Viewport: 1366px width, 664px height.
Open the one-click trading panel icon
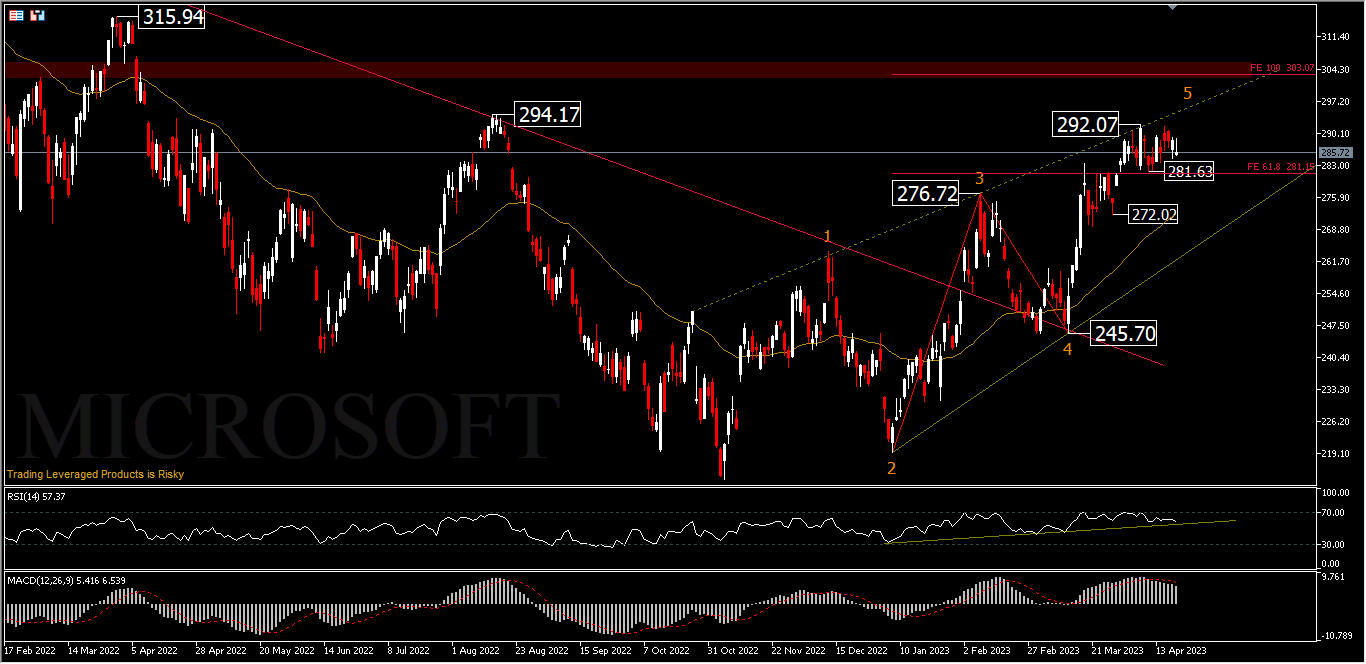37,16
